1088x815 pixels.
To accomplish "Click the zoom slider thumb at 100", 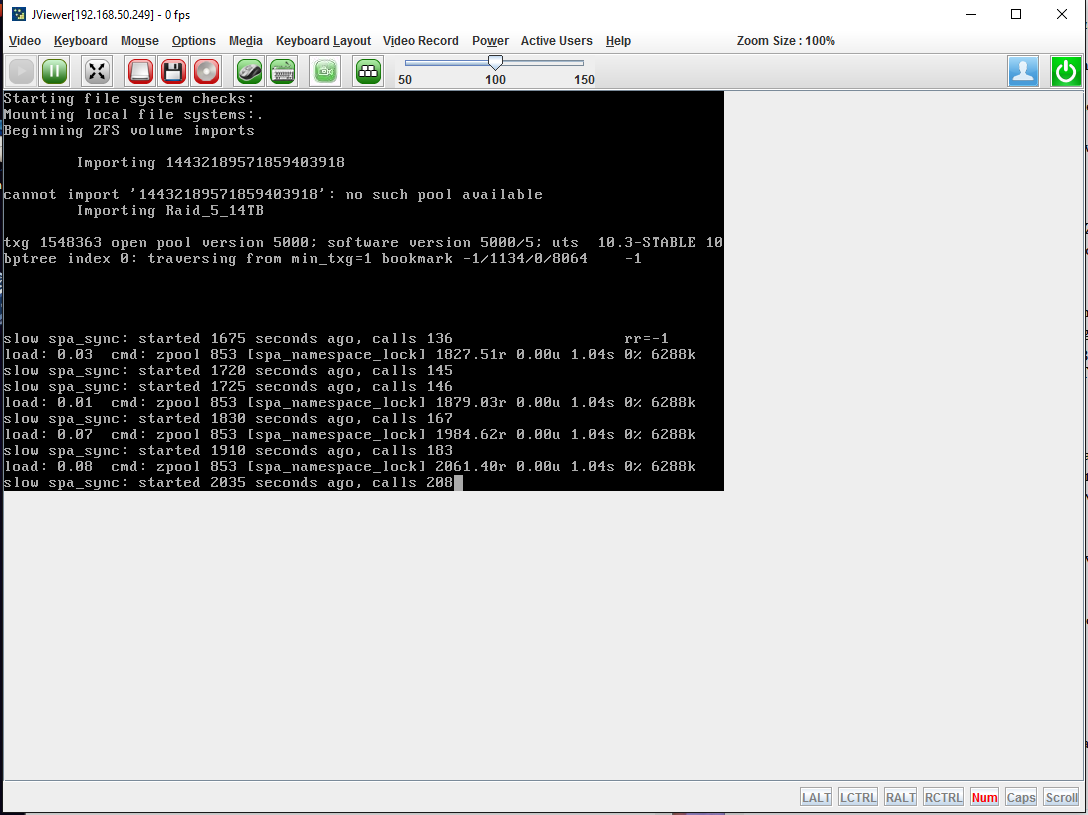I will tap(495, 63).
